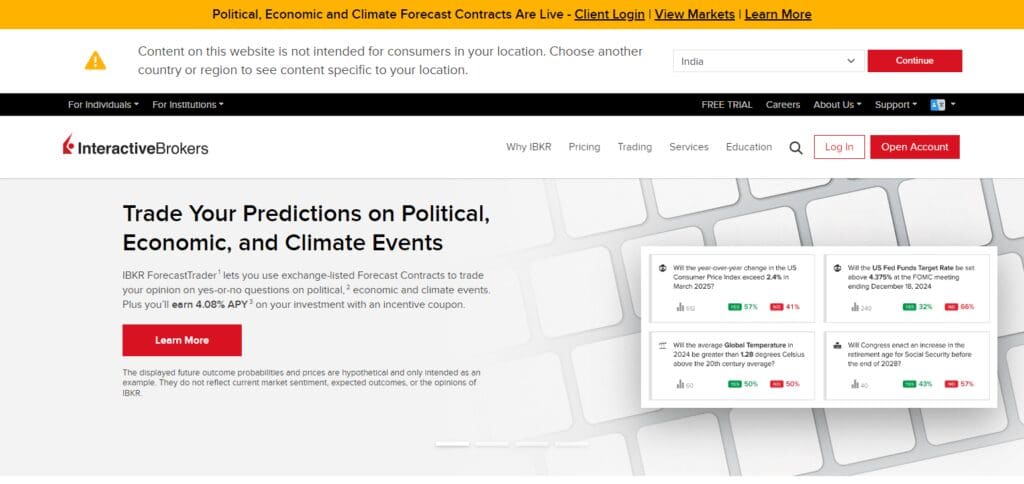Select NO 66% on Fed Funds card
This screenshot has height=484, width=1024.
tap(959, 307)
